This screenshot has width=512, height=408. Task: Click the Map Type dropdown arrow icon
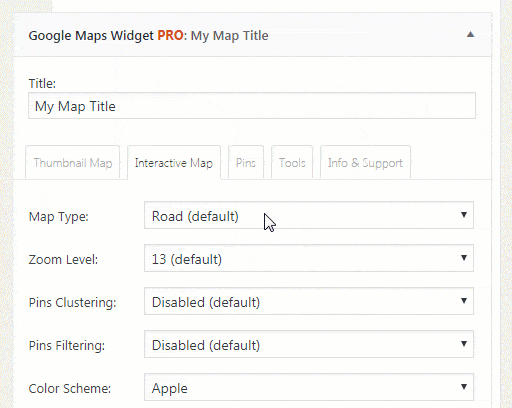point(464,215)
